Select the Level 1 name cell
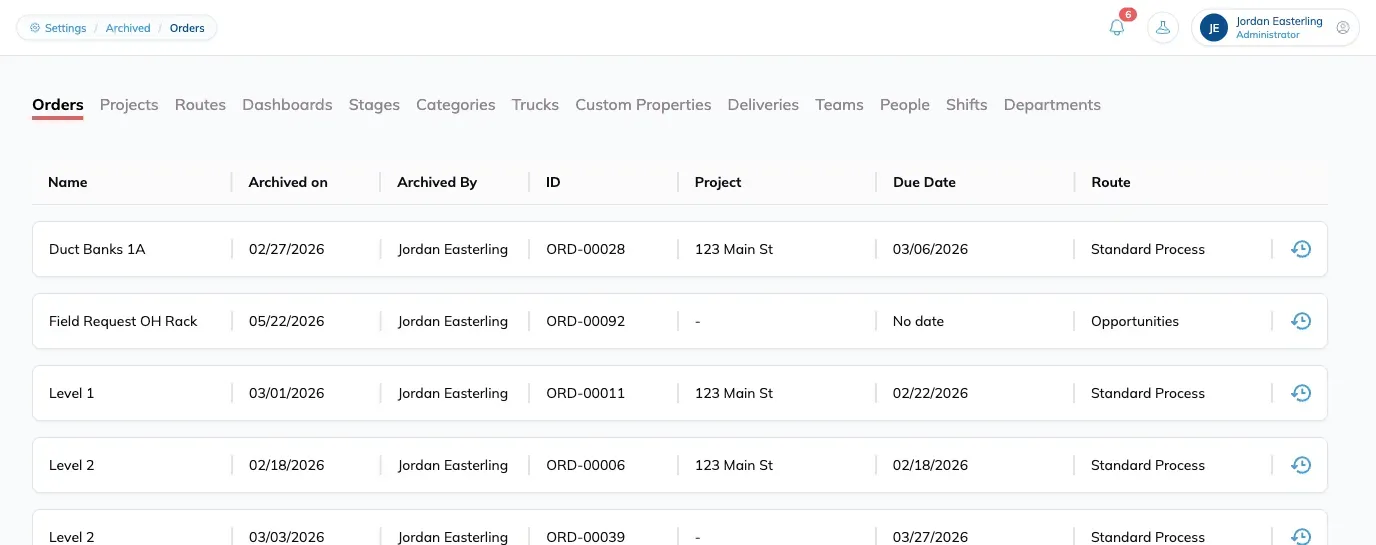 click(71, 393)
